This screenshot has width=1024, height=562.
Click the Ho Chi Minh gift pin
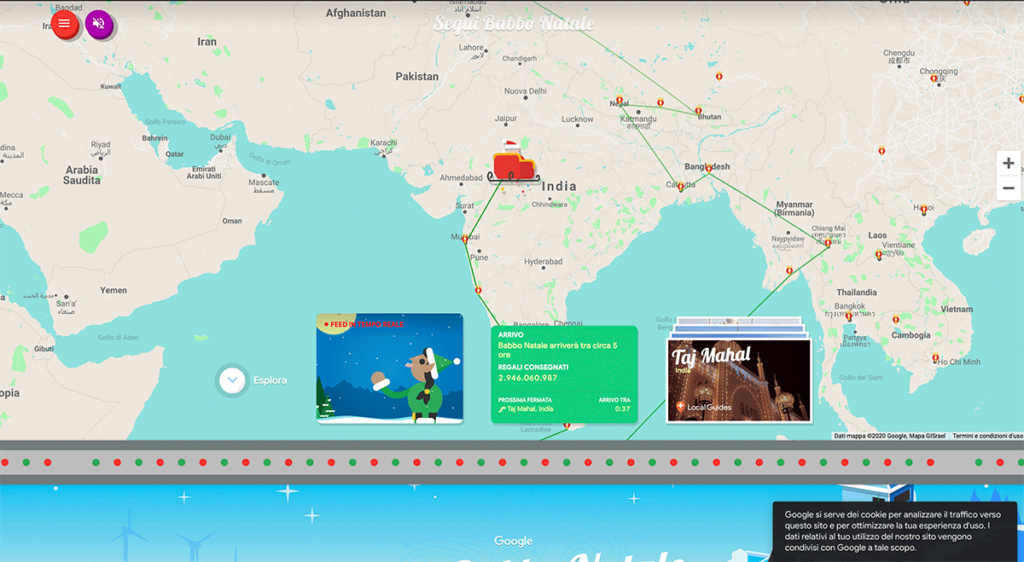click(x=935, y=358)
